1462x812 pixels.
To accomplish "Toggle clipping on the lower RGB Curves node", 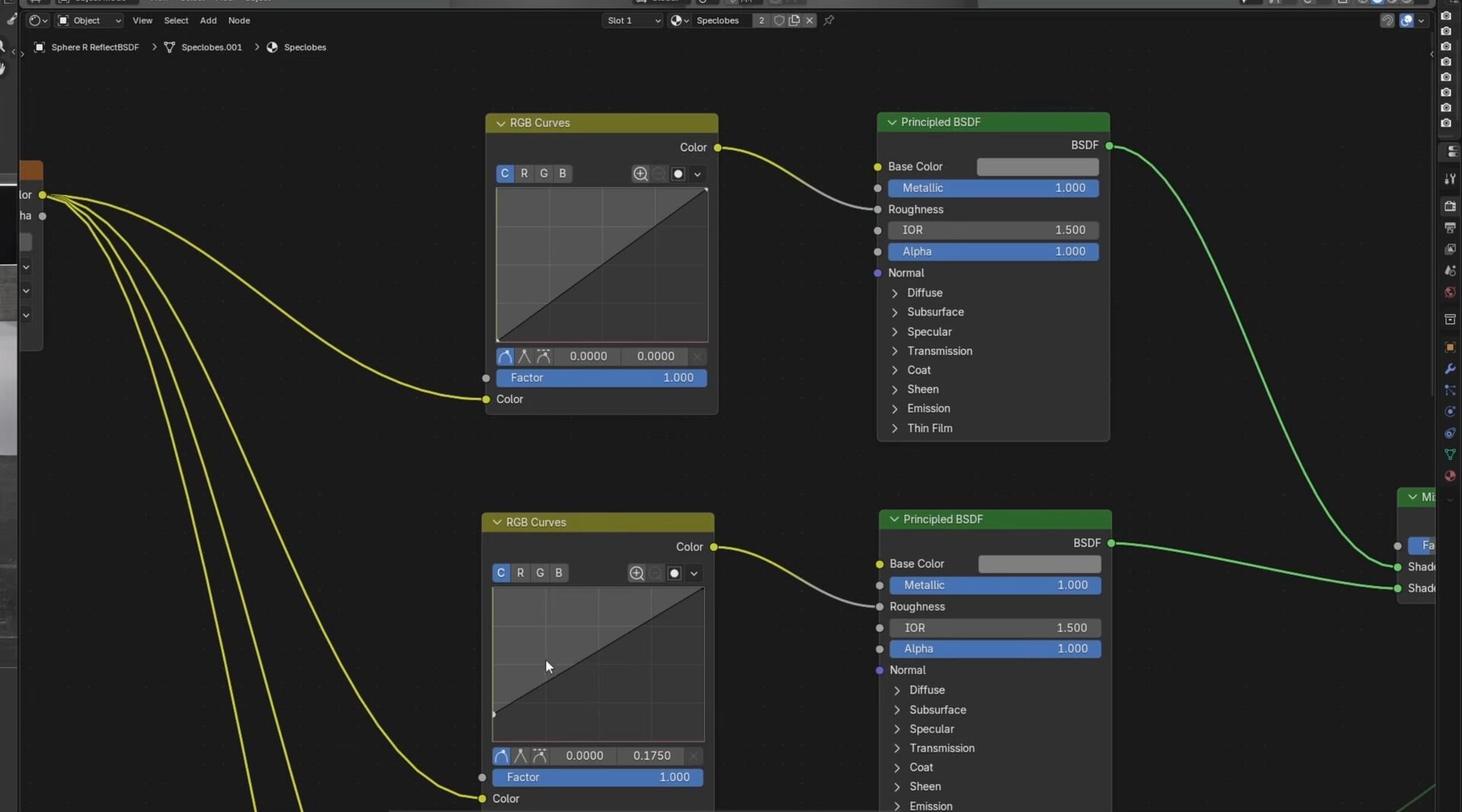I will click(674, 573).
